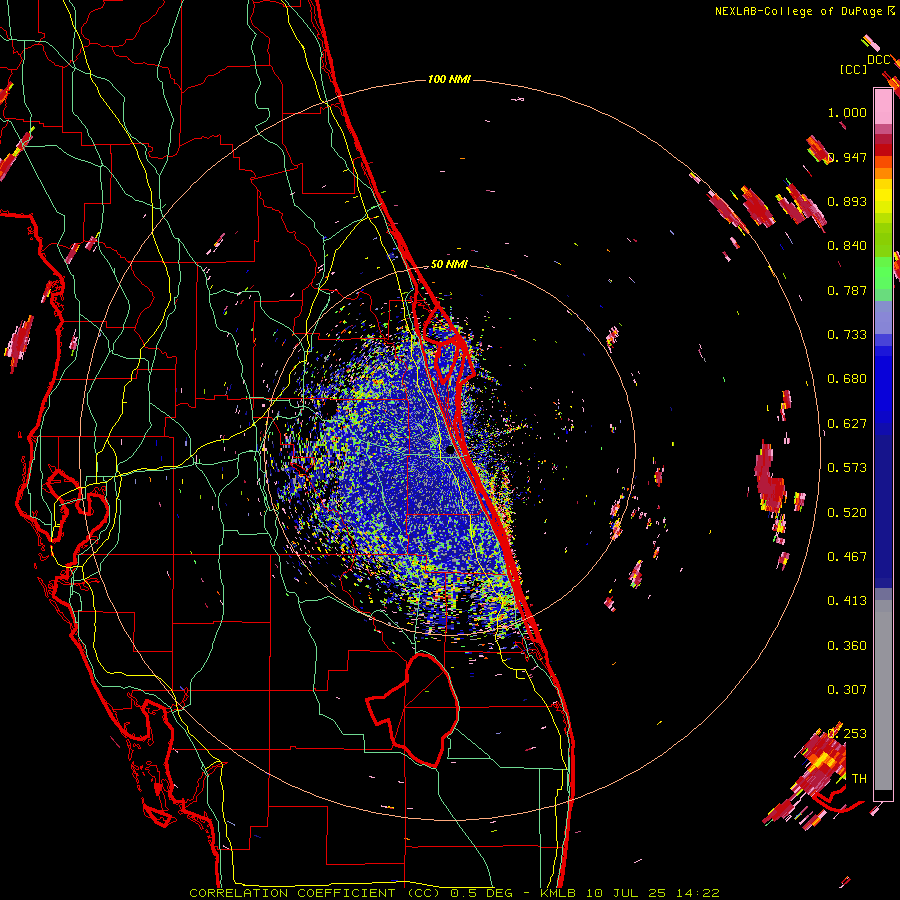Pick the gray segment of the color bar
Image resolution: width=900 pixels, height=900 pixels.
click(883, 695)
